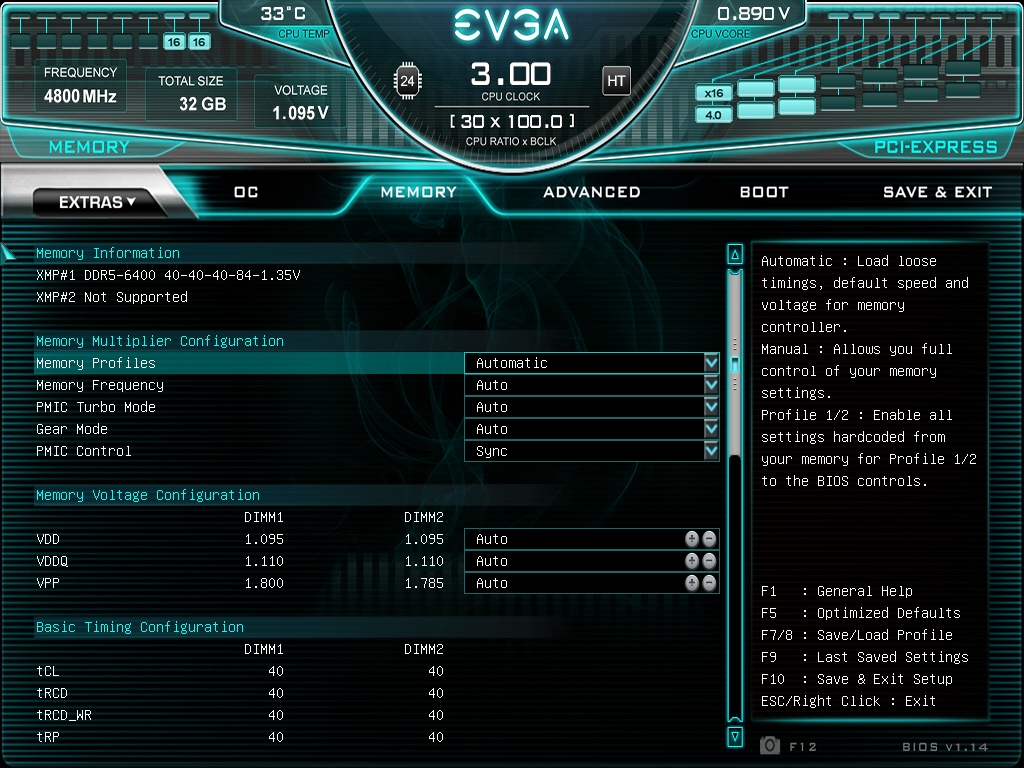Click the HT hyper-threading indicator icon
This screenshot has height=768, width=1024.
pos(616,81)
